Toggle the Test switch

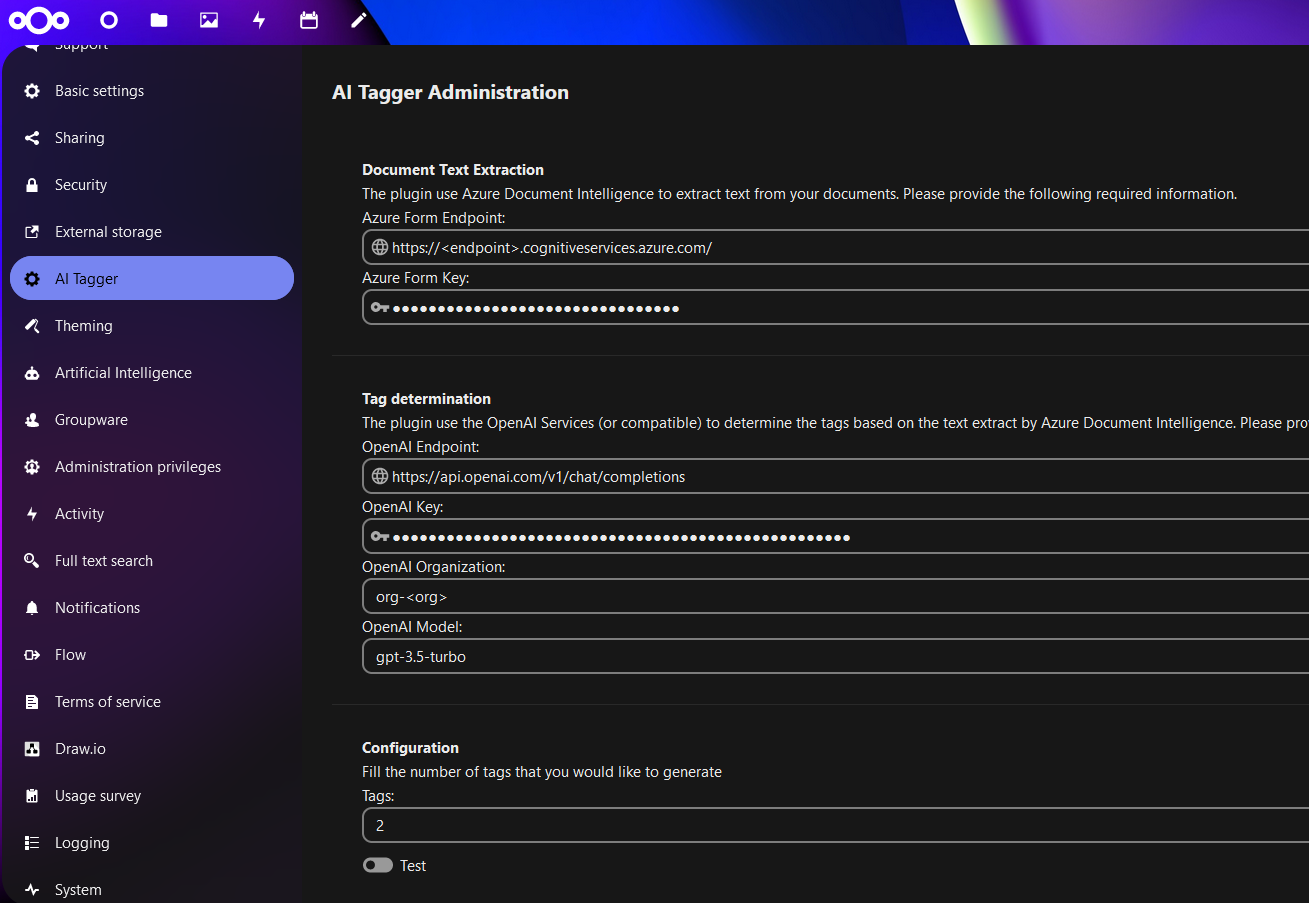click(x=378, y=865)
